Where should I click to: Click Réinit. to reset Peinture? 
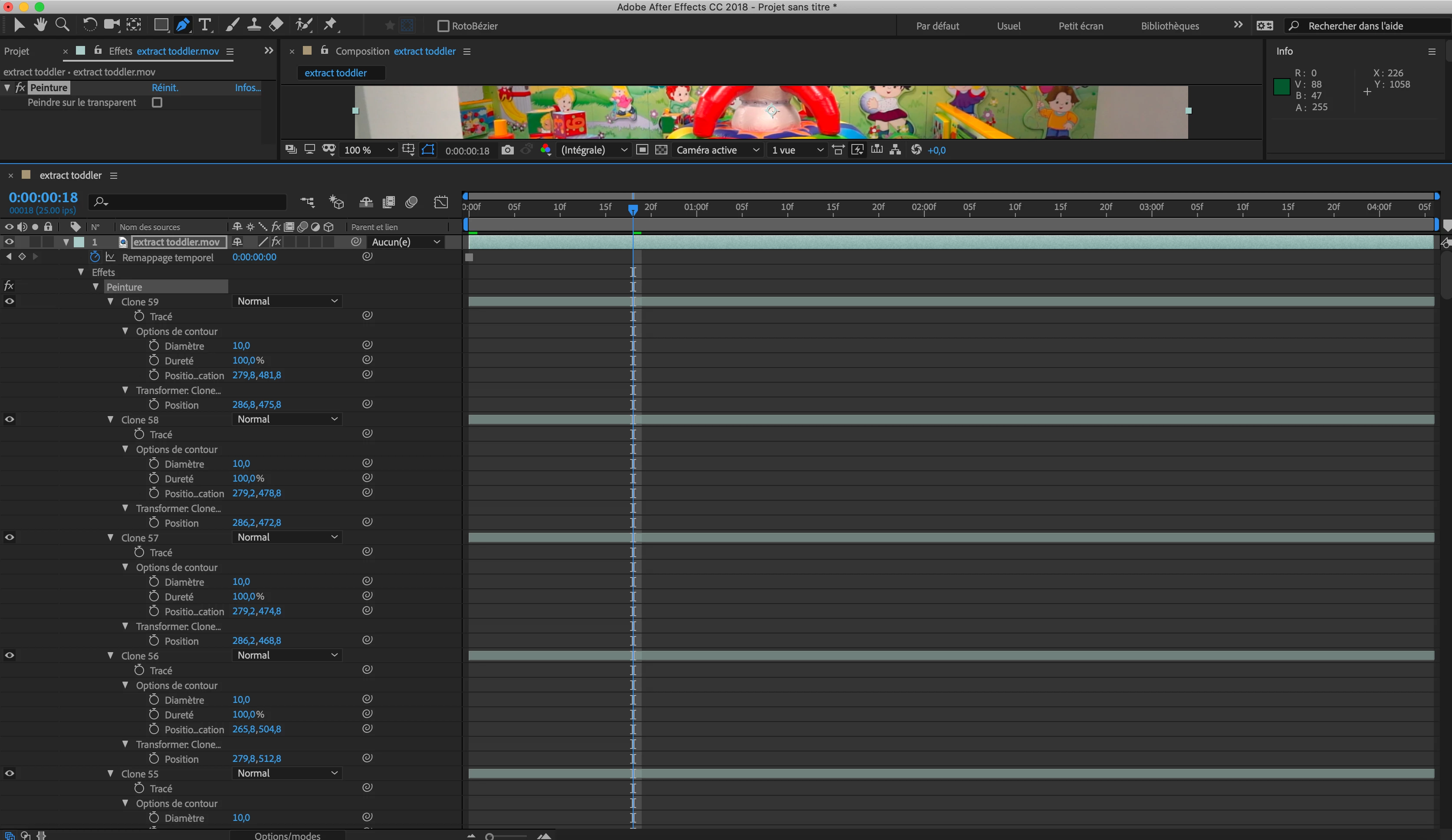(165, 88)
